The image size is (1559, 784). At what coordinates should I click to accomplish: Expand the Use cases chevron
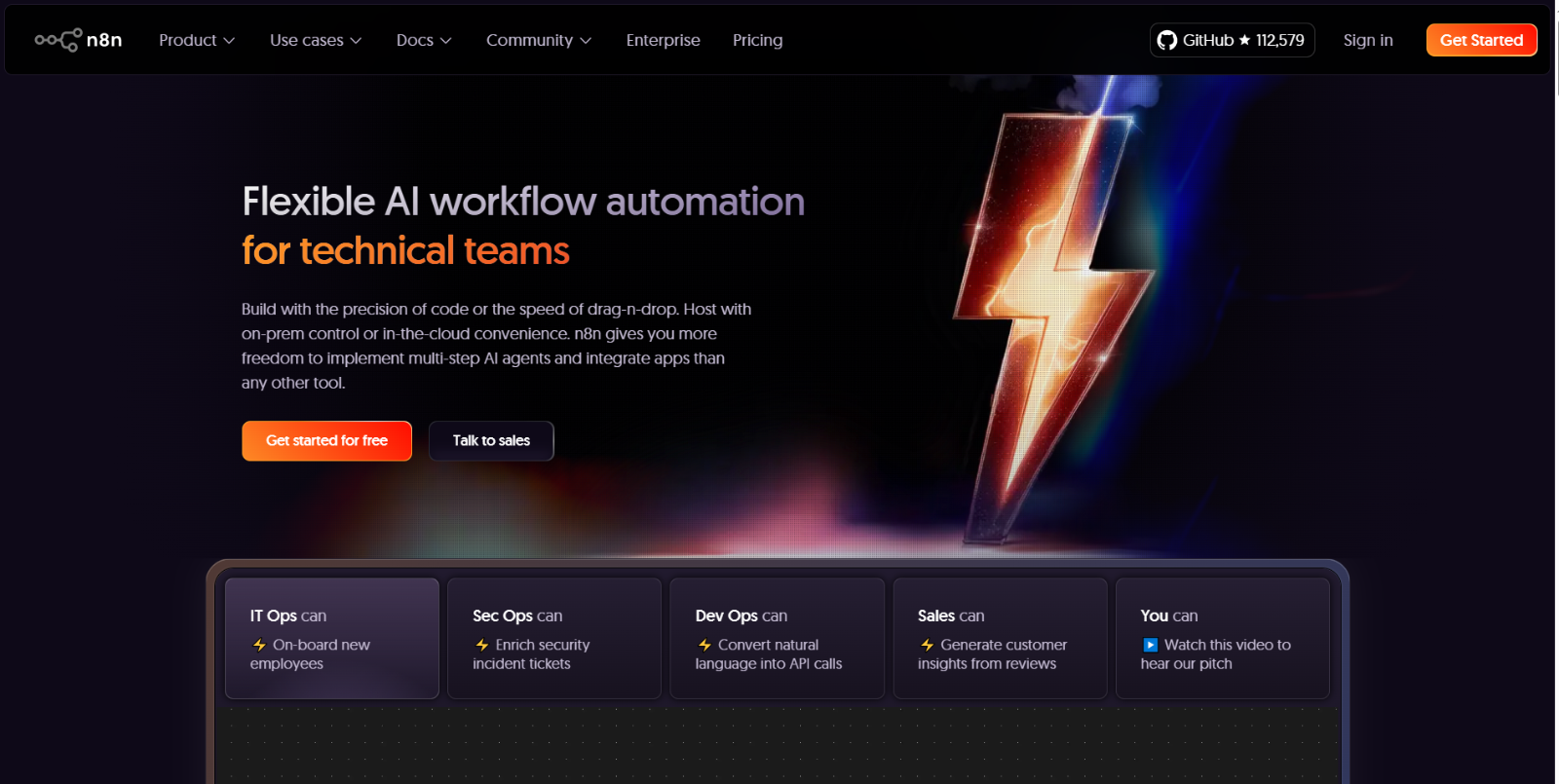click(x=356, y=41)
